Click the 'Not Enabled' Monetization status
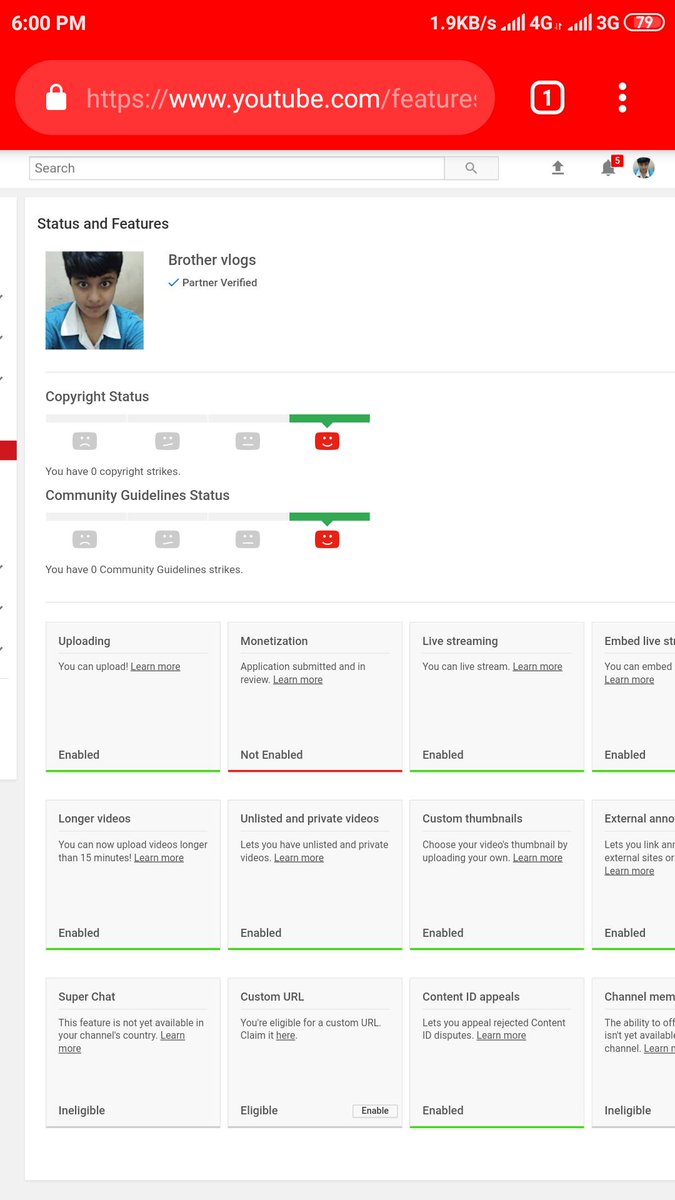 [271, 755]
